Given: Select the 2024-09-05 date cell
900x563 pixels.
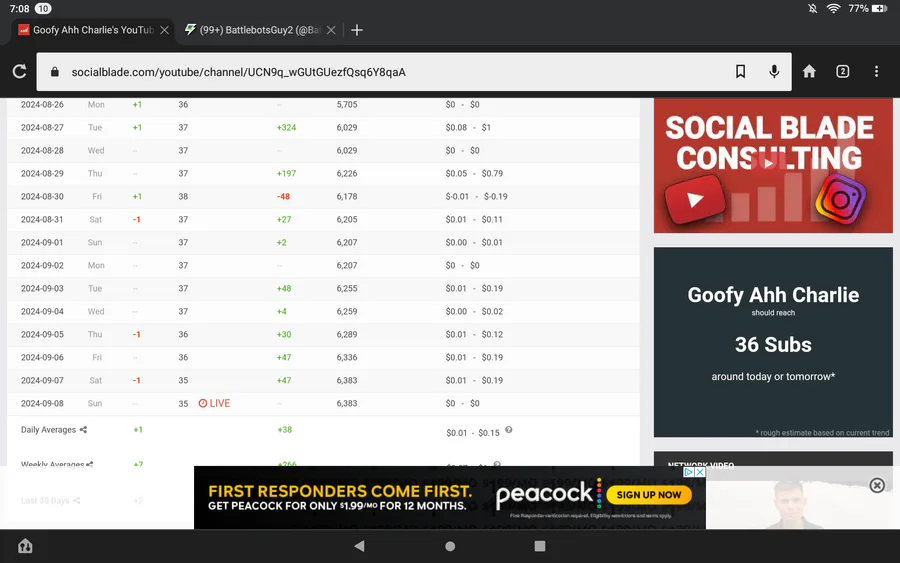Looking at the screenshot, I should point(42,334).
